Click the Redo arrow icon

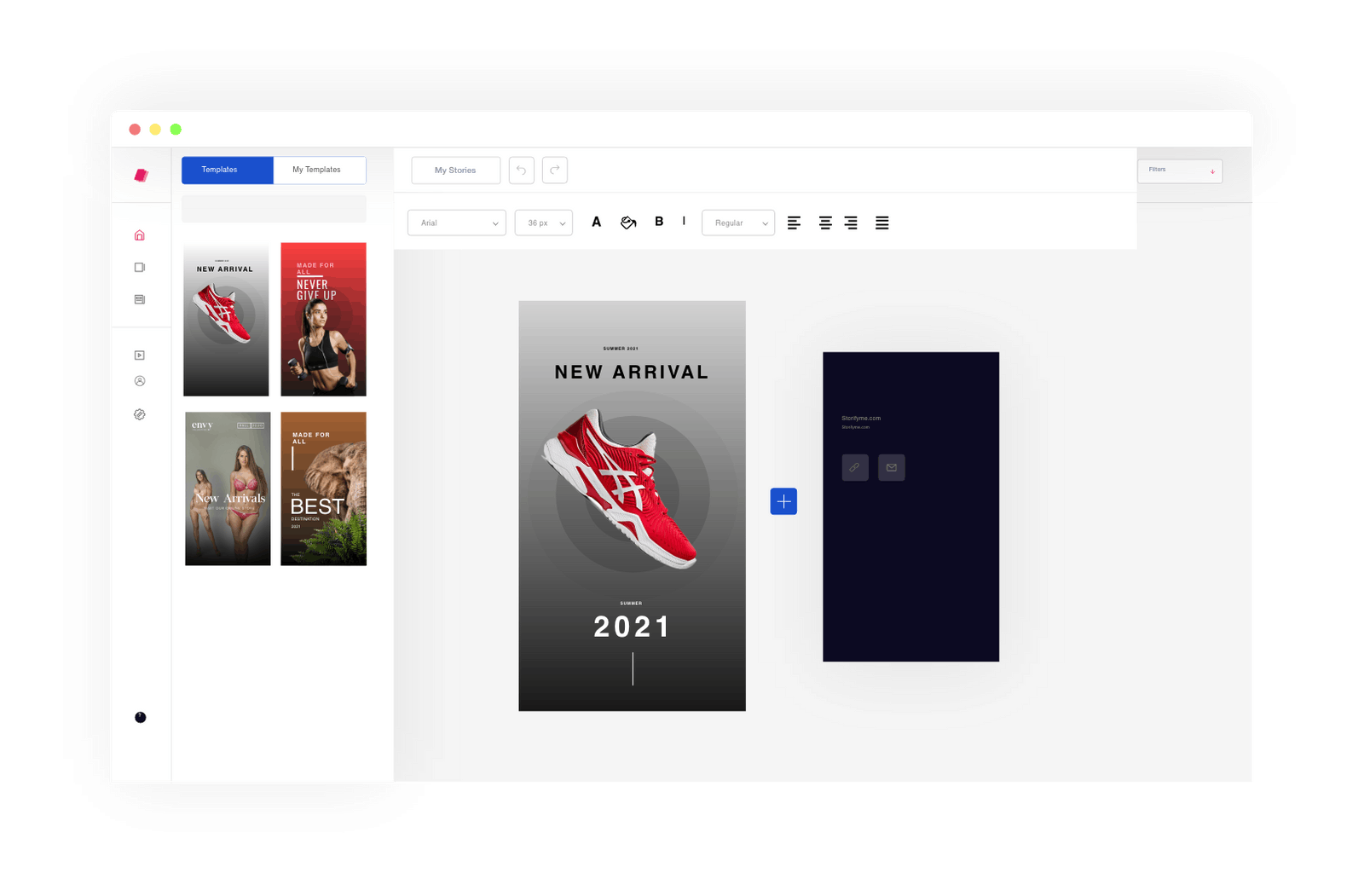click(555, 170)
